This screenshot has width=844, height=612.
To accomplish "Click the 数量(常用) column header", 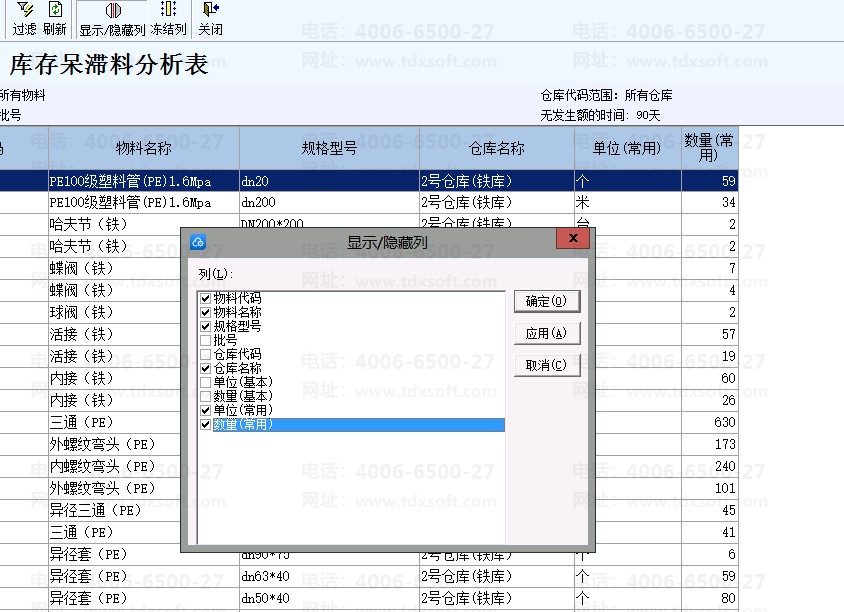I will pos(709,148).
